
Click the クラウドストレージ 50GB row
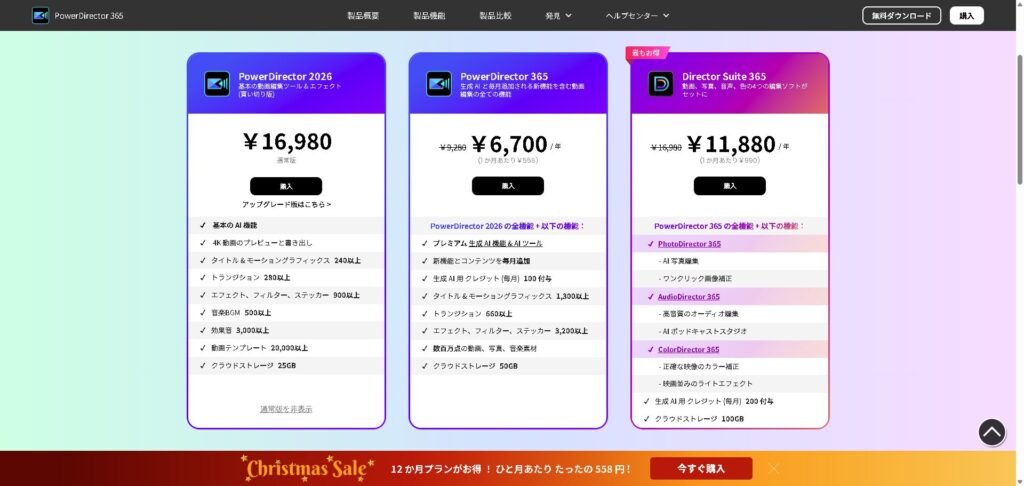pos(507,366)
